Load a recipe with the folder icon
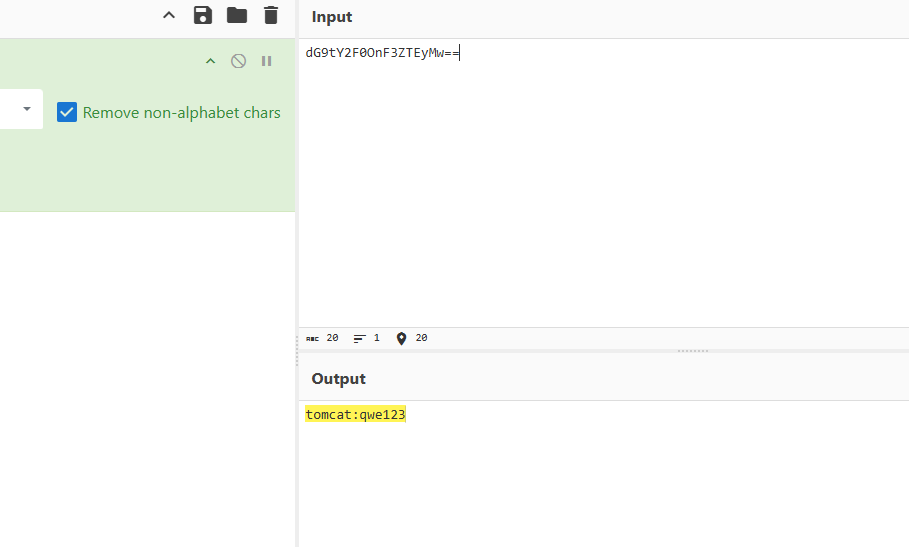909x547 pixels. (x=237, y=15)
